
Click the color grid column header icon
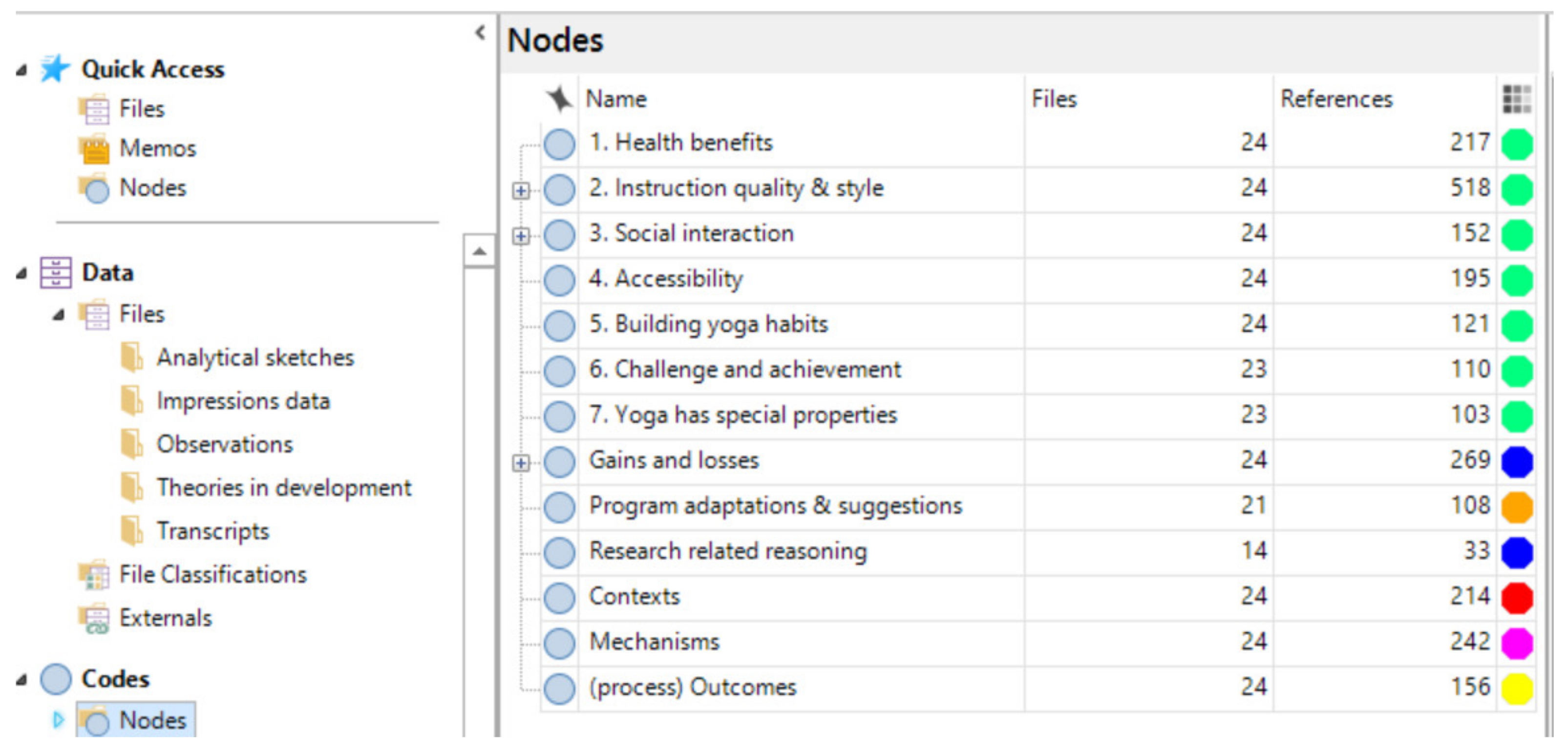[x=1516, y=99]
